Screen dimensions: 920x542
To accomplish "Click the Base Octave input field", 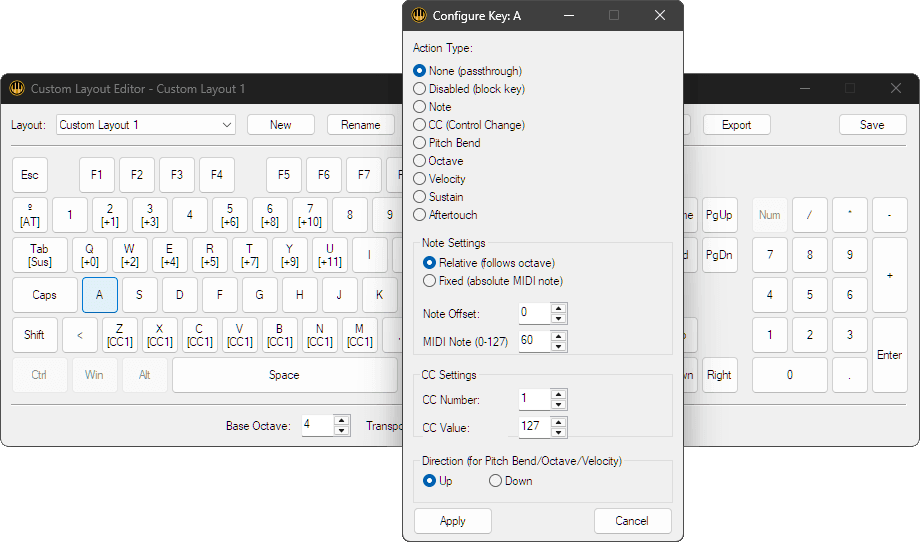I will click(318, 425).
